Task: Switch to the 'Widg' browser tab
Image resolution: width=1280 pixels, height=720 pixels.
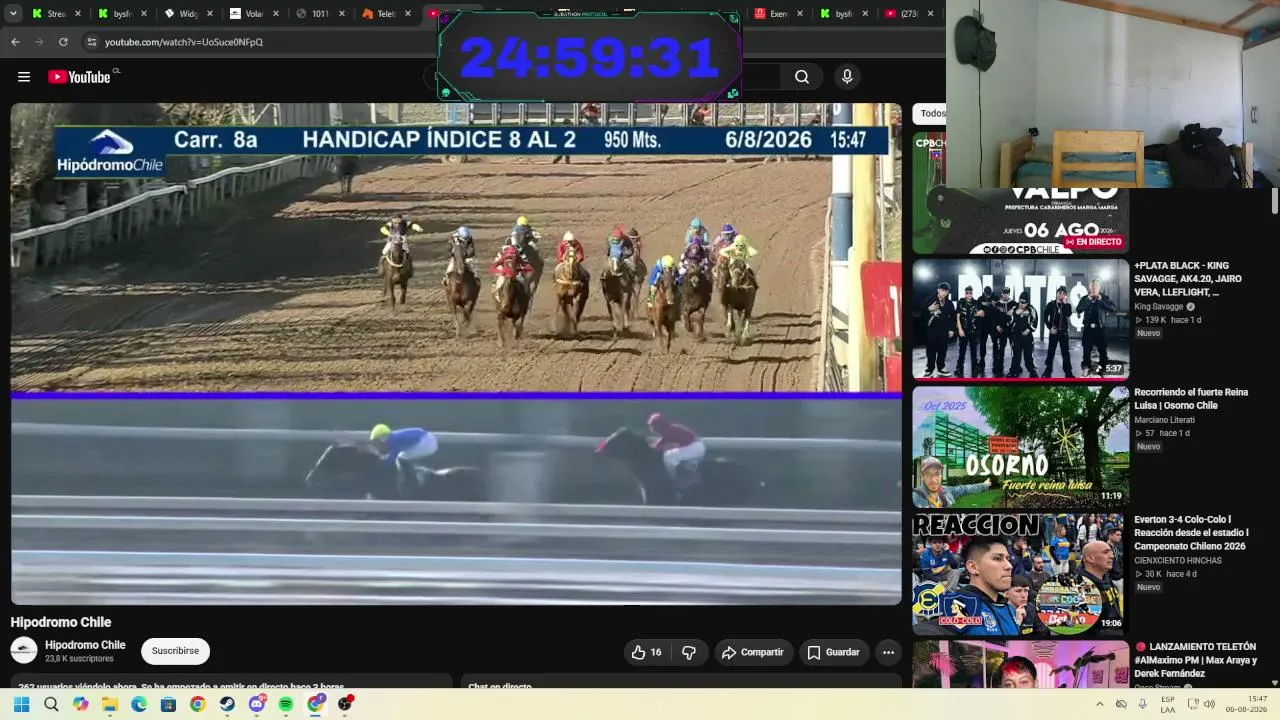Action: (x=189, y=14)
